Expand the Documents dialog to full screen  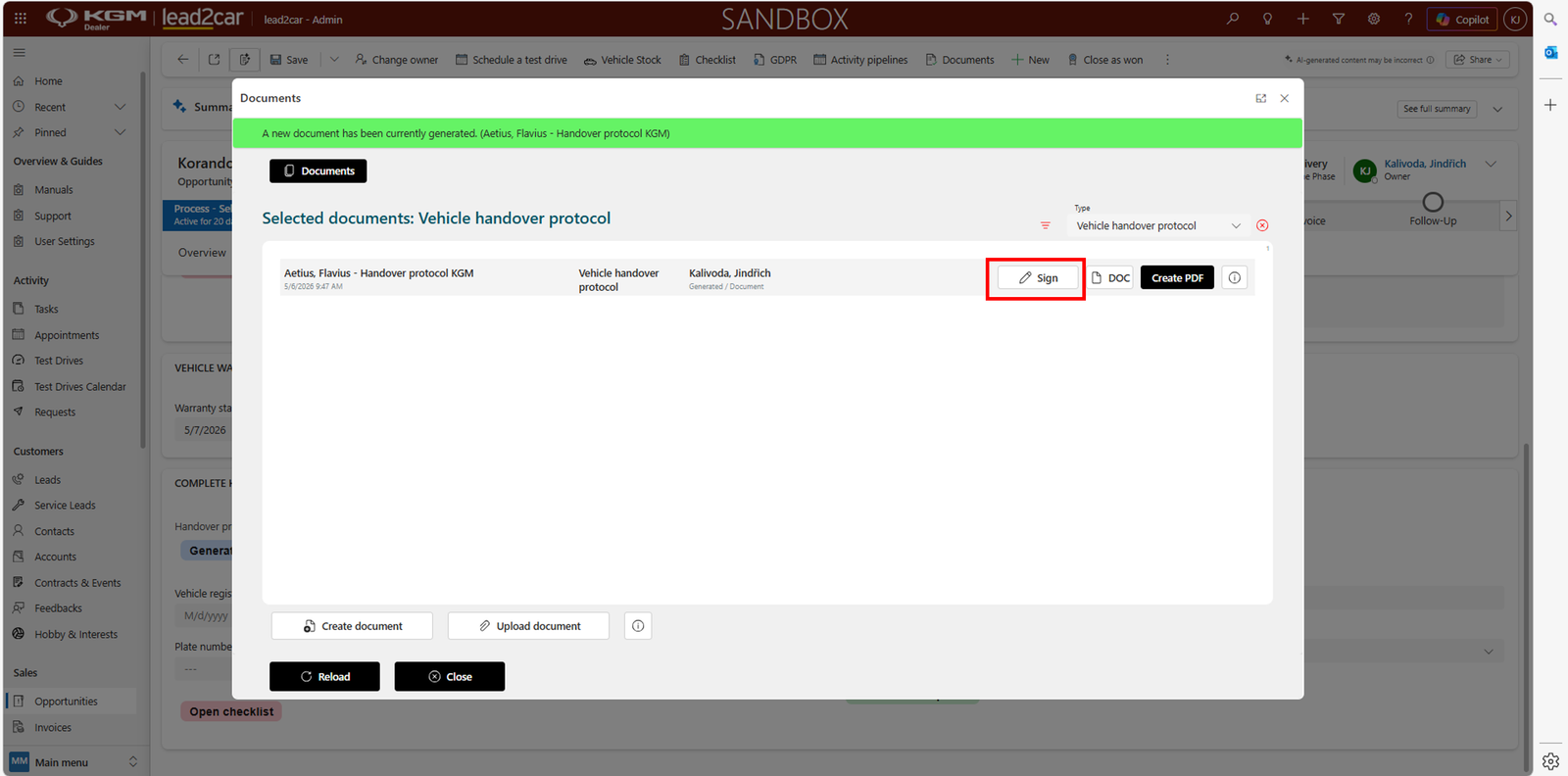[x=1261, y=98]
